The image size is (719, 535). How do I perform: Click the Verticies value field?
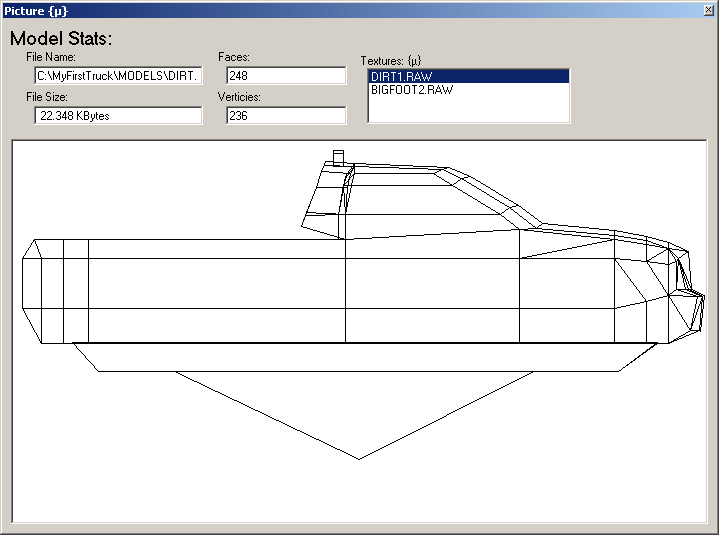coord(285,116)
